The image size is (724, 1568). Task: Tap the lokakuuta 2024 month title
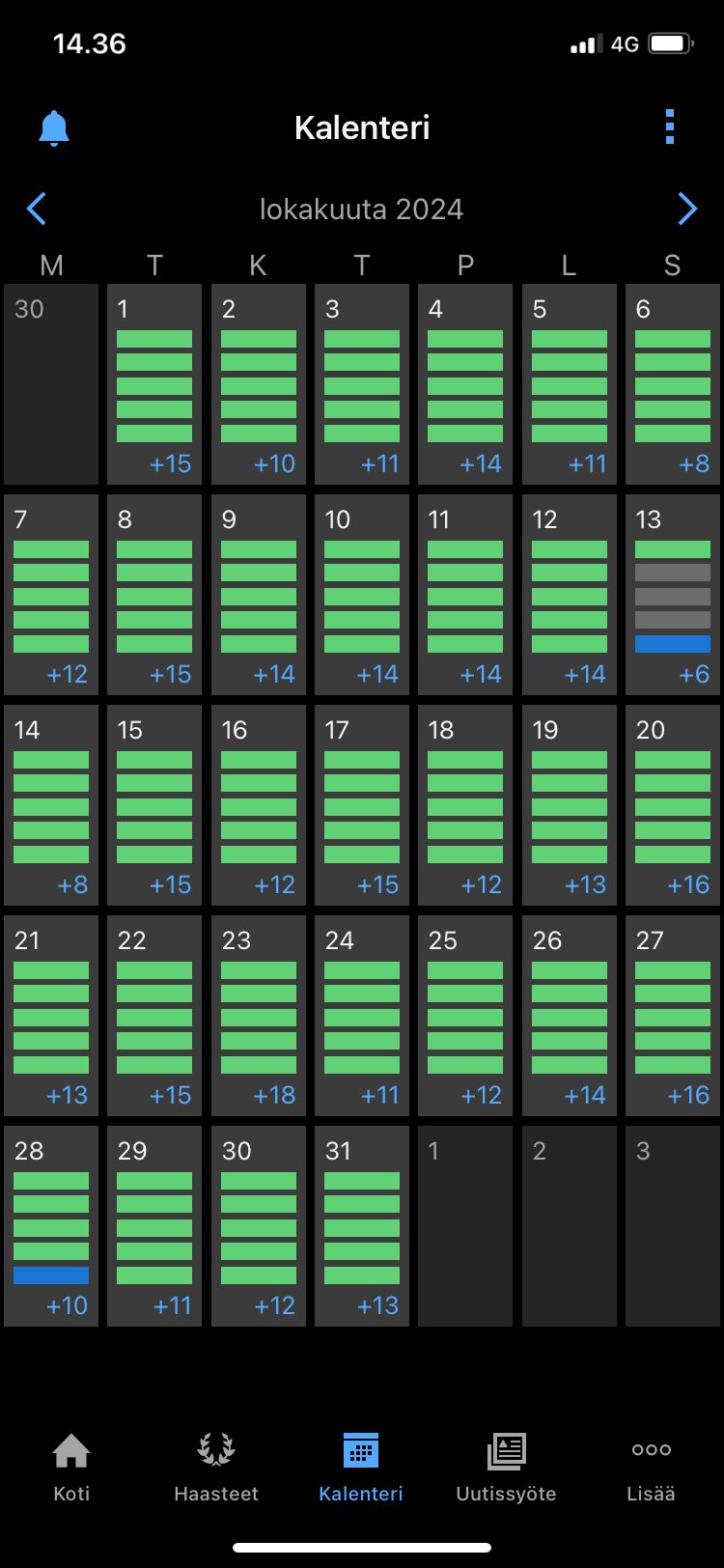[x=361, y=210]
